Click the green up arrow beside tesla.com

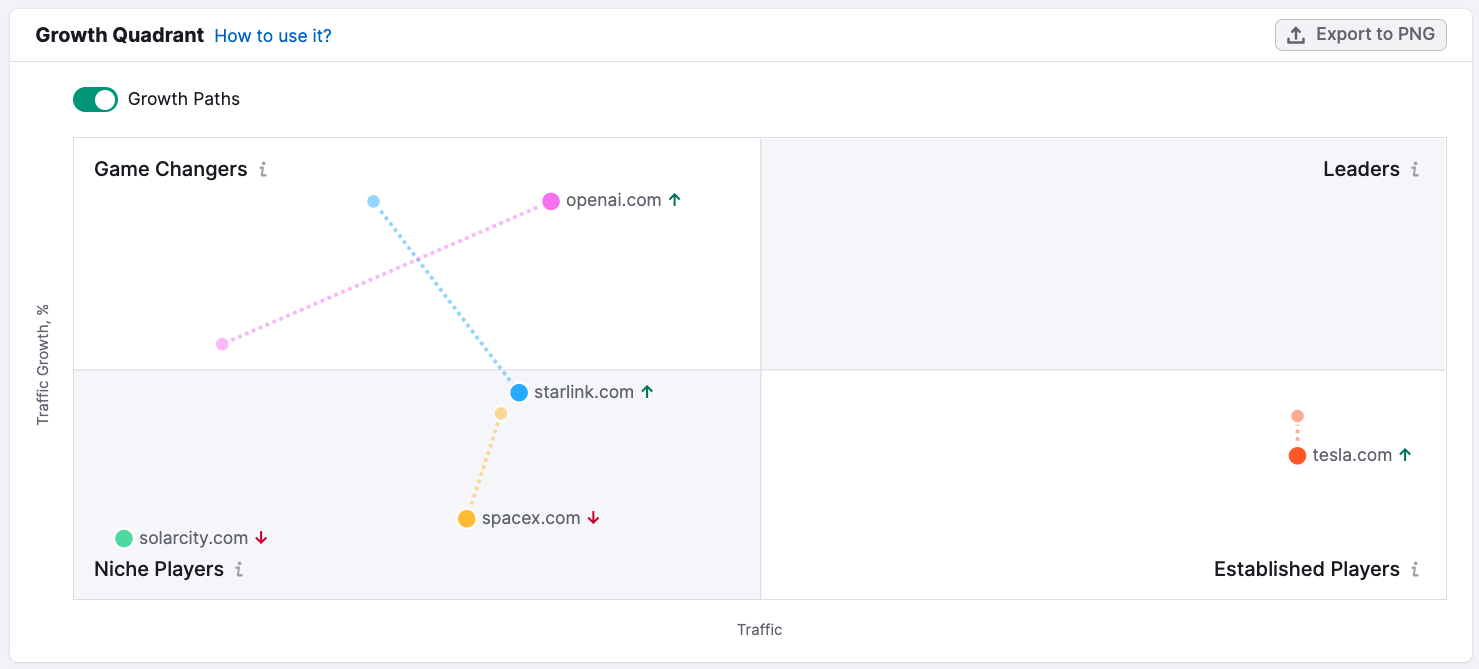point(1405,455)
